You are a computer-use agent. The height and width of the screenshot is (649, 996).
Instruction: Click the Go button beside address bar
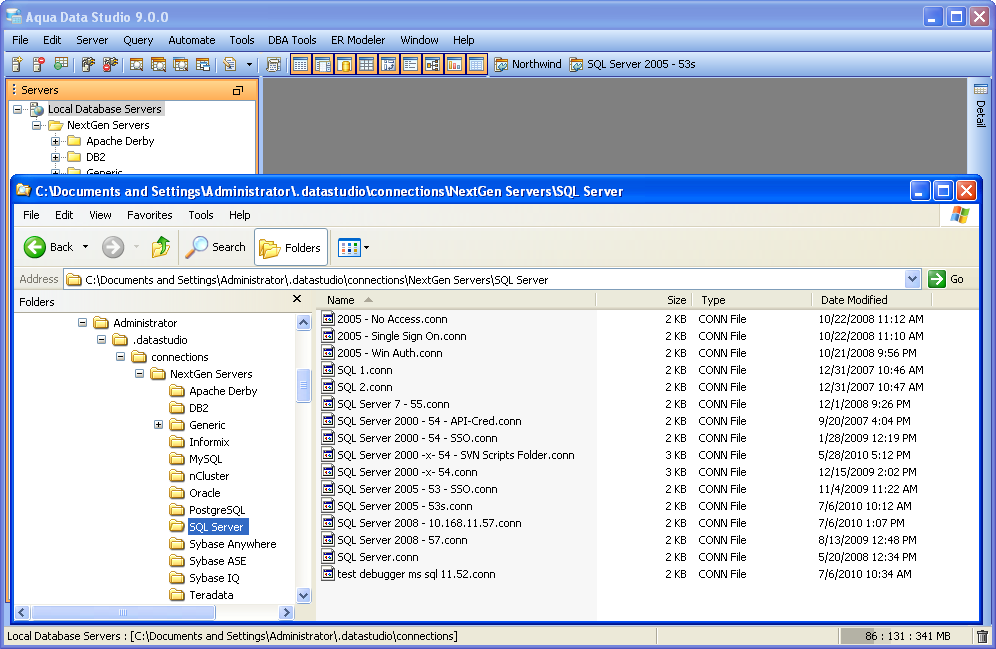coord(946,279)
